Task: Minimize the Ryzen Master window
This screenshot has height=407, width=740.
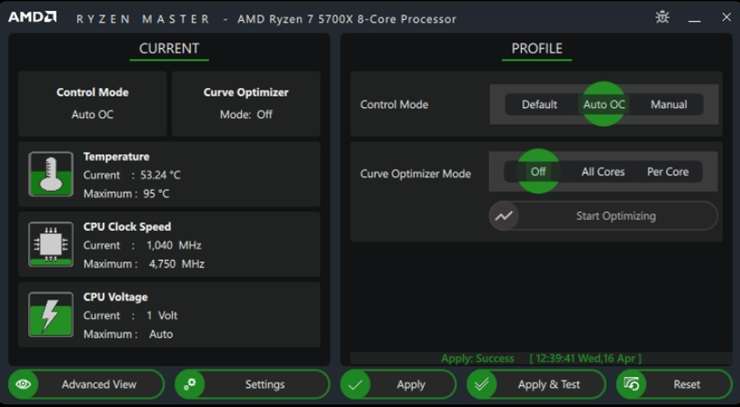Action: [x=694, y=19]
